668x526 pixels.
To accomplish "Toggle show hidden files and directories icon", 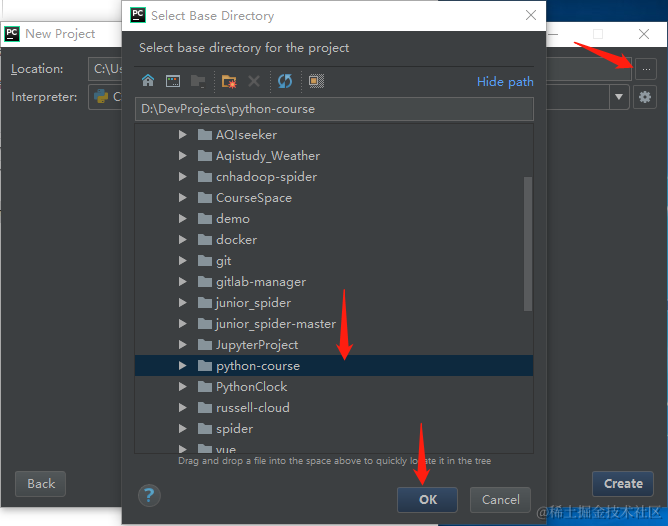I will tap(316, 81).
